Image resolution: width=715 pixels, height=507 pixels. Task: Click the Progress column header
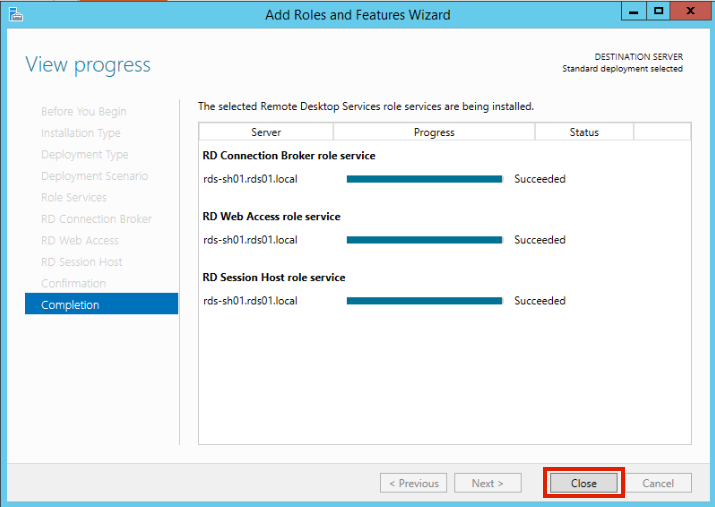click(x=434, y=132)
